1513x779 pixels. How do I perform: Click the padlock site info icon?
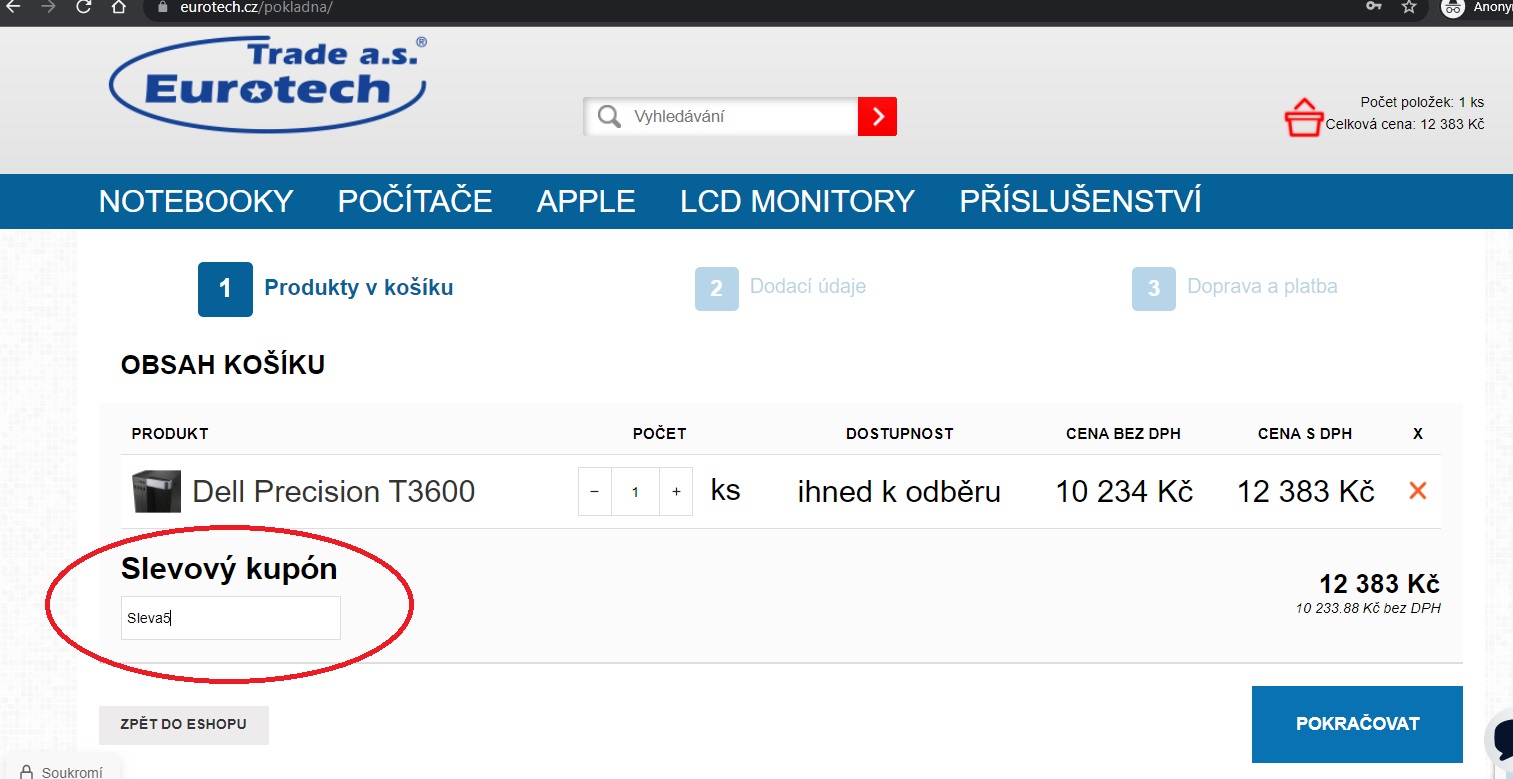(165, 7)
